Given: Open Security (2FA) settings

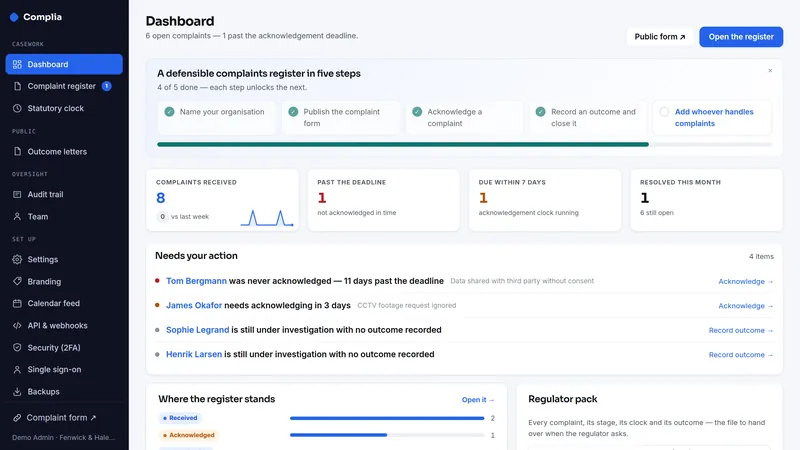Looking at the screenshot, I should (64, 347).
